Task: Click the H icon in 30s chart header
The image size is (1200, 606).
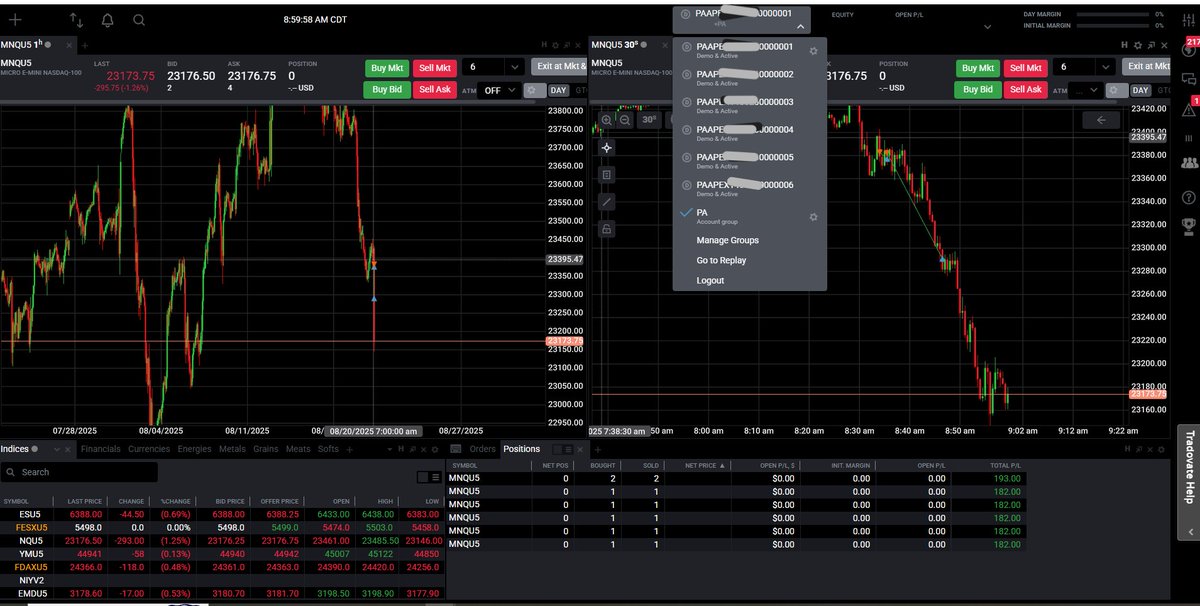Action: click(1124, 45)
